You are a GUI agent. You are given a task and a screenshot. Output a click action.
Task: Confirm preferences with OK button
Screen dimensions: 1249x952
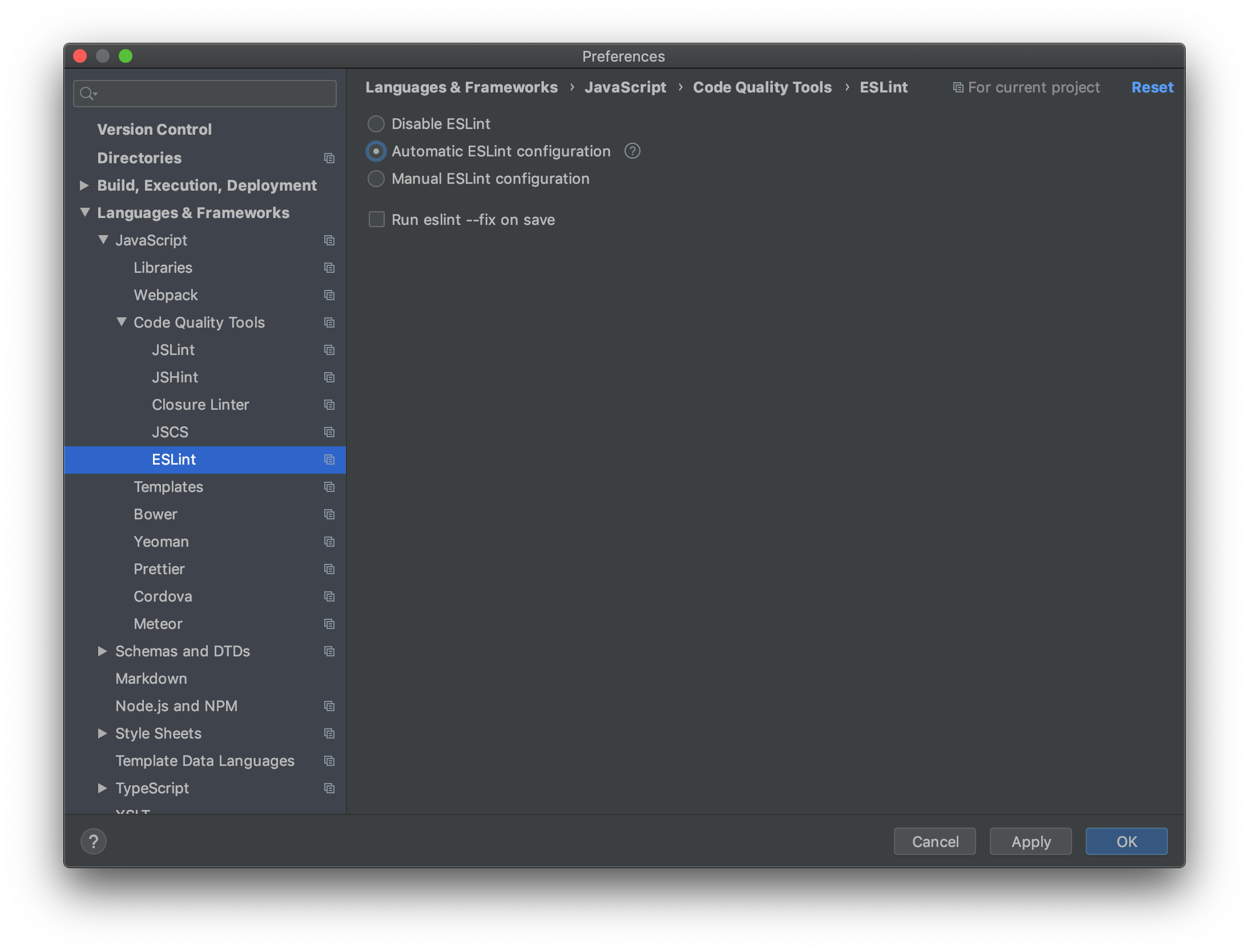(x=1127, y=841)
